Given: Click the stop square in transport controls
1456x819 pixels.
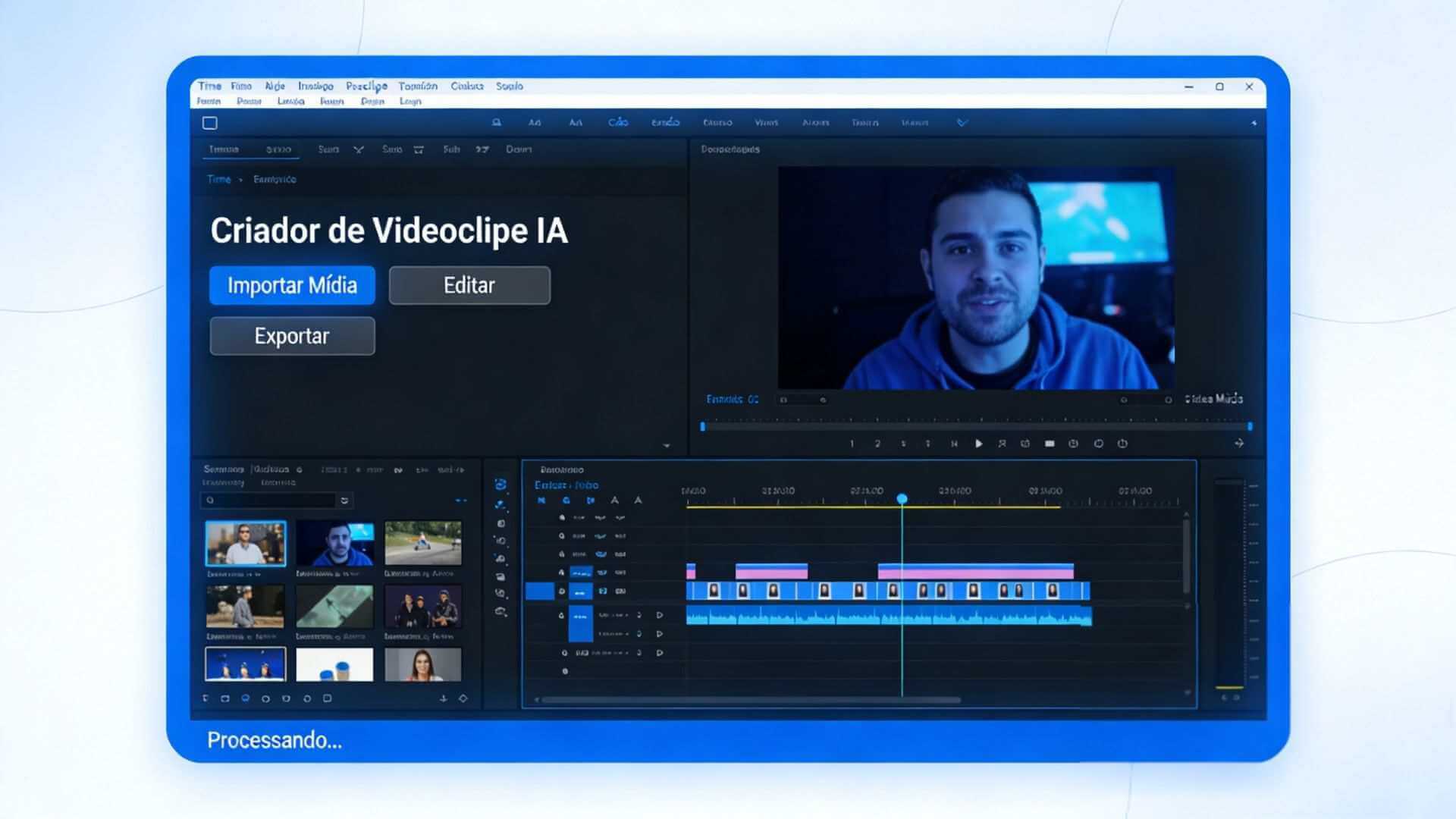Looking at the screenshot, I should point(1050,444).
